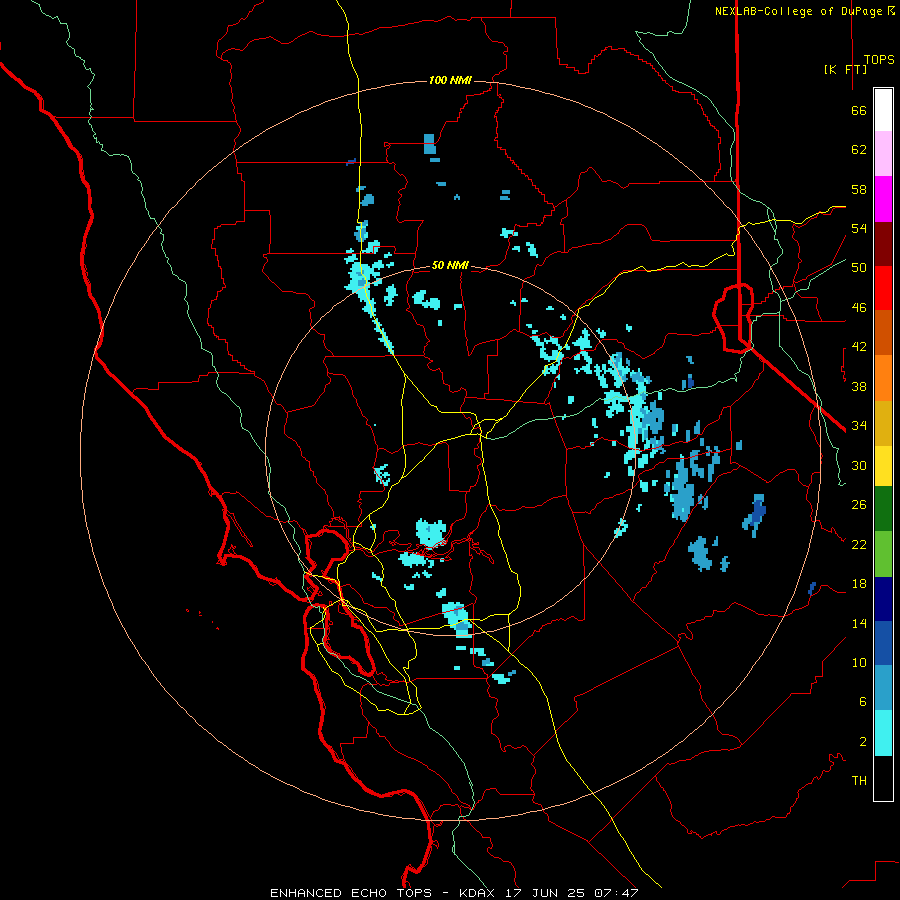Viewport: 900px width, 900px height.
Task: Click the light pink legend swatch
Action: pos(883,153)
